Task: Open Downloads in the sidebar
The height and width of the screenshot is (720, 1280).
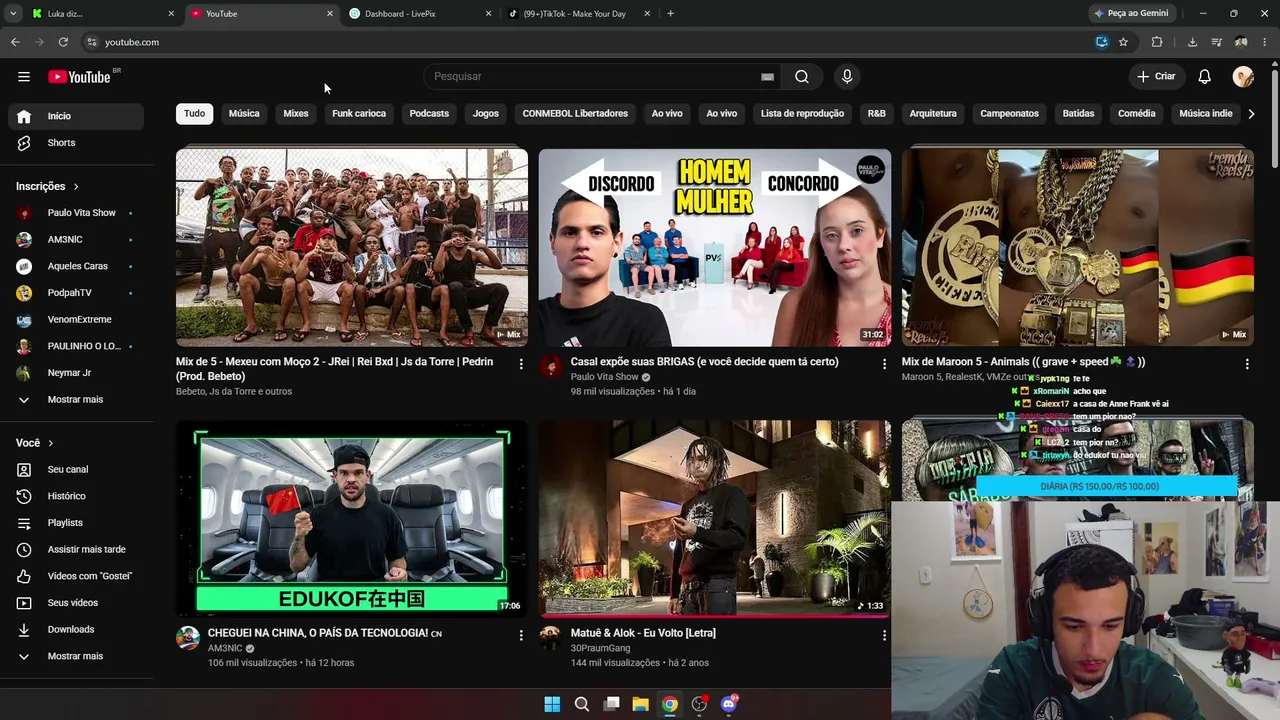Action: tap(76, 630)
